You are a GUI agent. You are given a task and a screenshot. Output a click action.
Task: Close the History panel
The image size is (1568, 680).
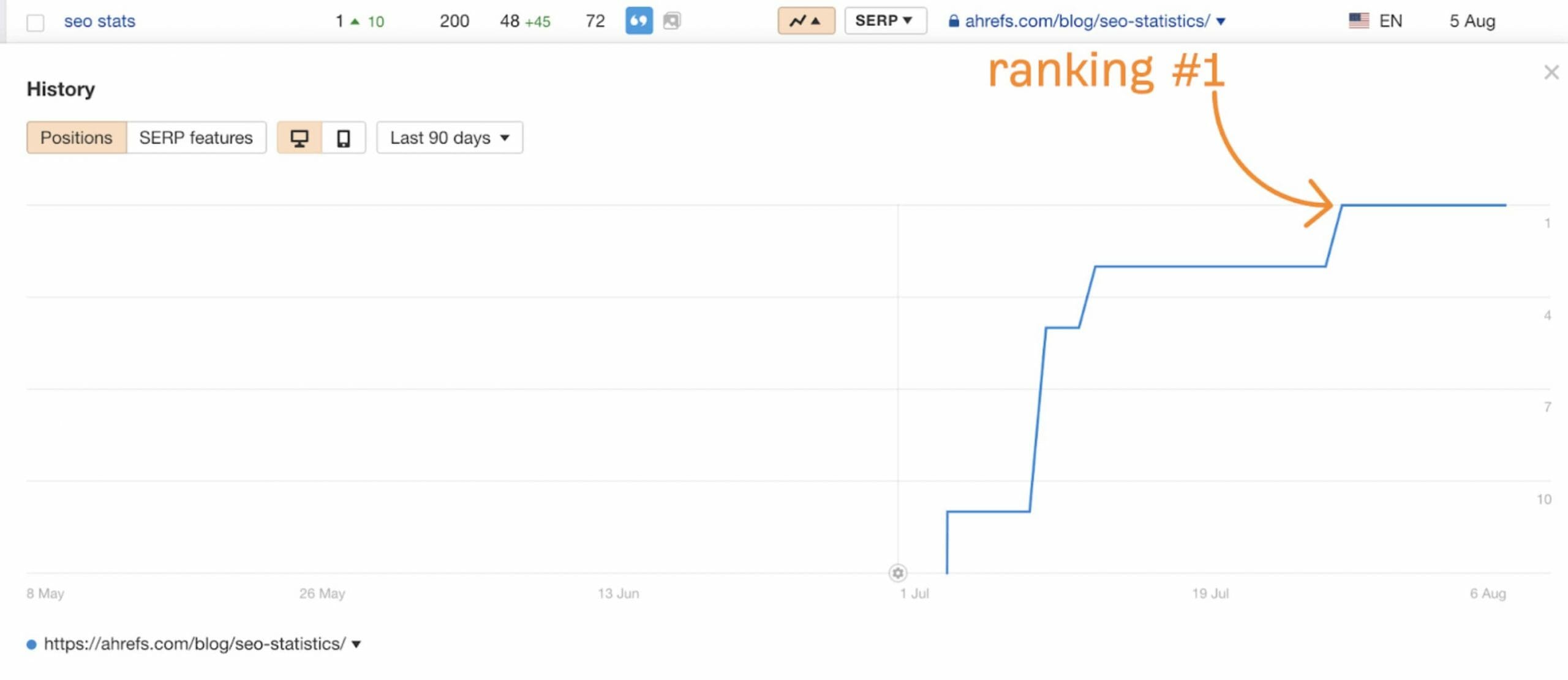click(x=1551, y=72)
